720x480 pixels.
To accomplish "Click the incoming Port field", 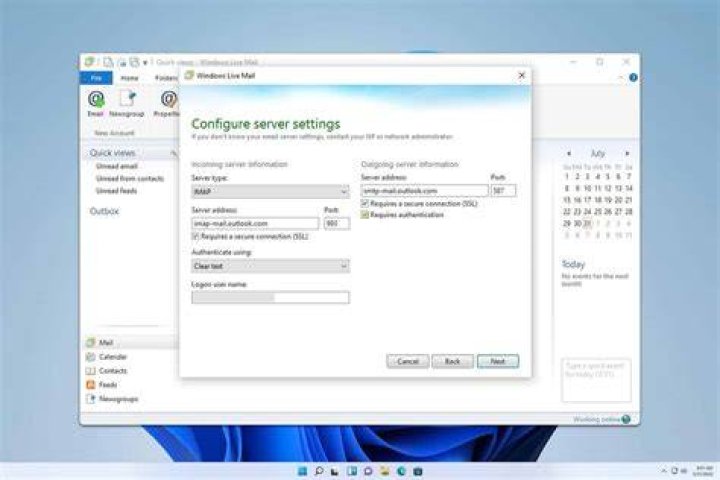I will pos(337,223).
